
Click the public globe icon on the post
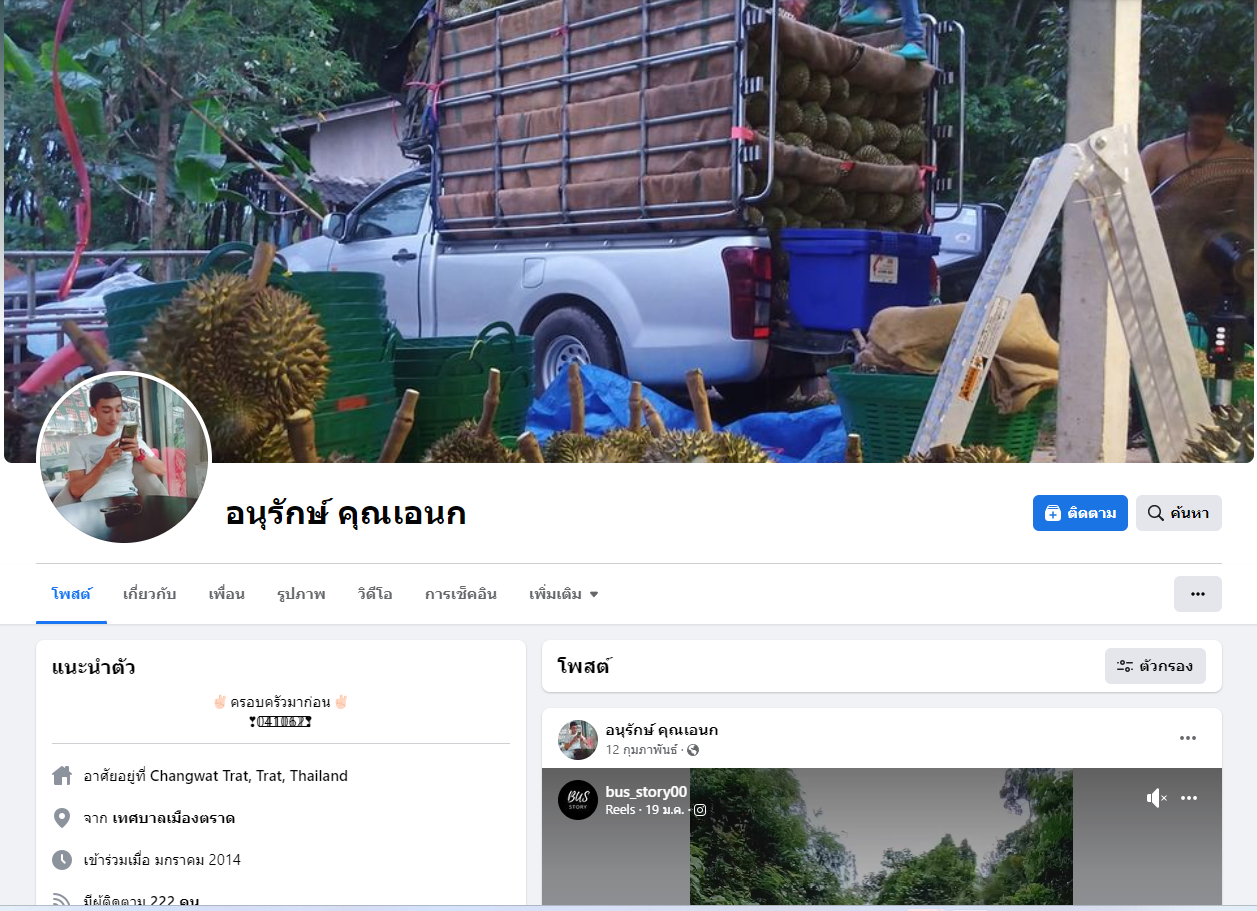(x=693, y=750)
